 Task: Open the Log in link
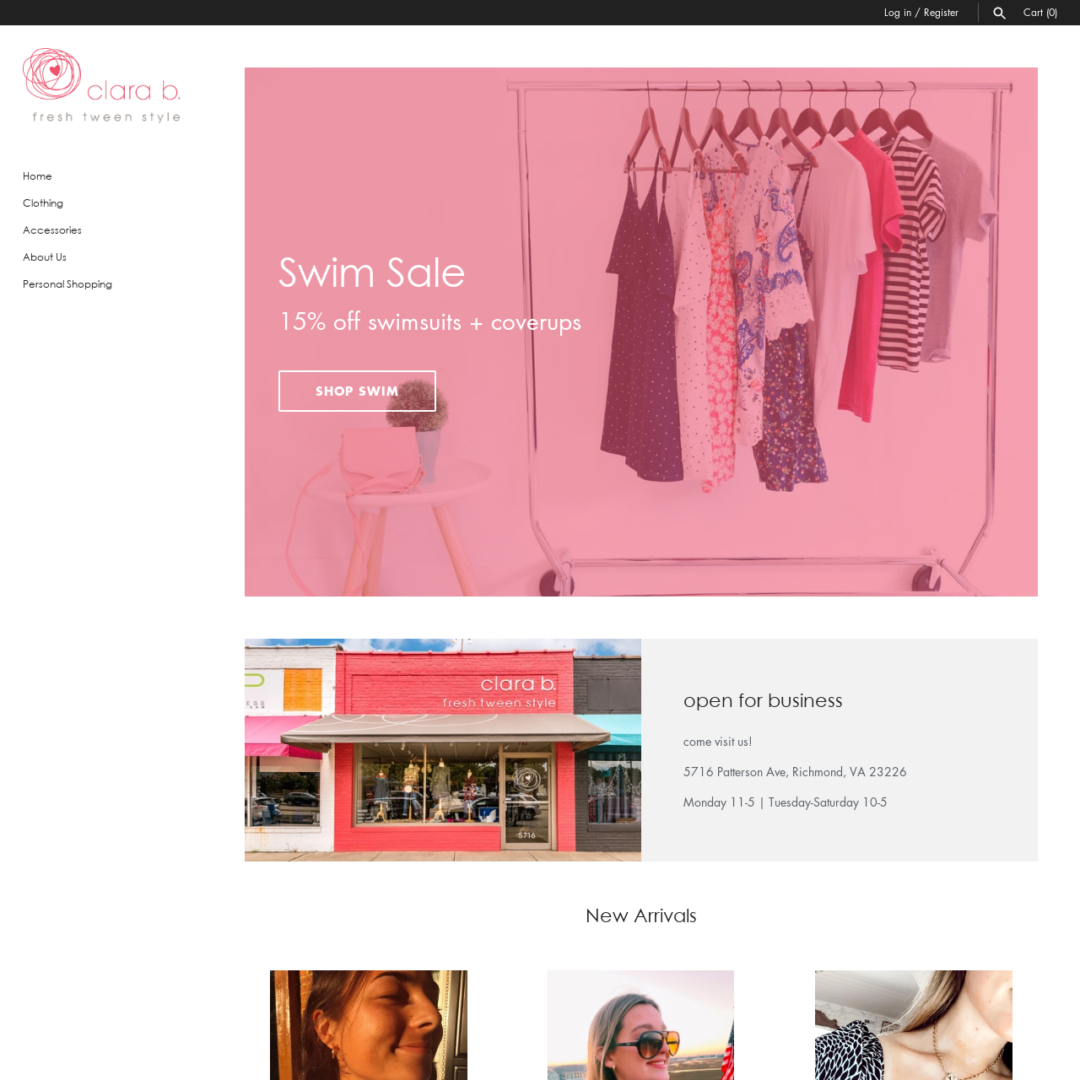point(897,12)
